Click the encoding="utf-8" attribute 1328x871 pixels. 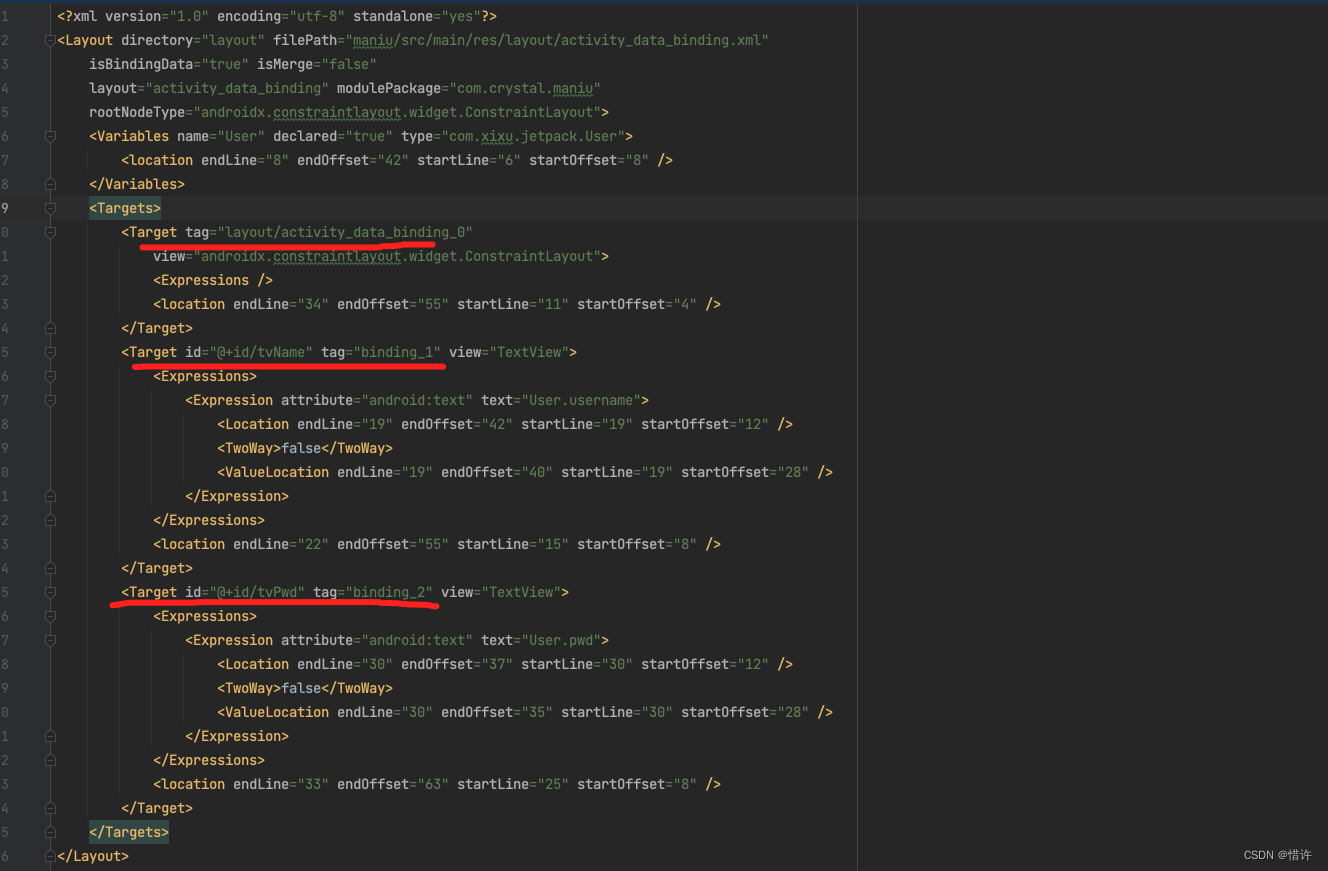click(281, 16)
